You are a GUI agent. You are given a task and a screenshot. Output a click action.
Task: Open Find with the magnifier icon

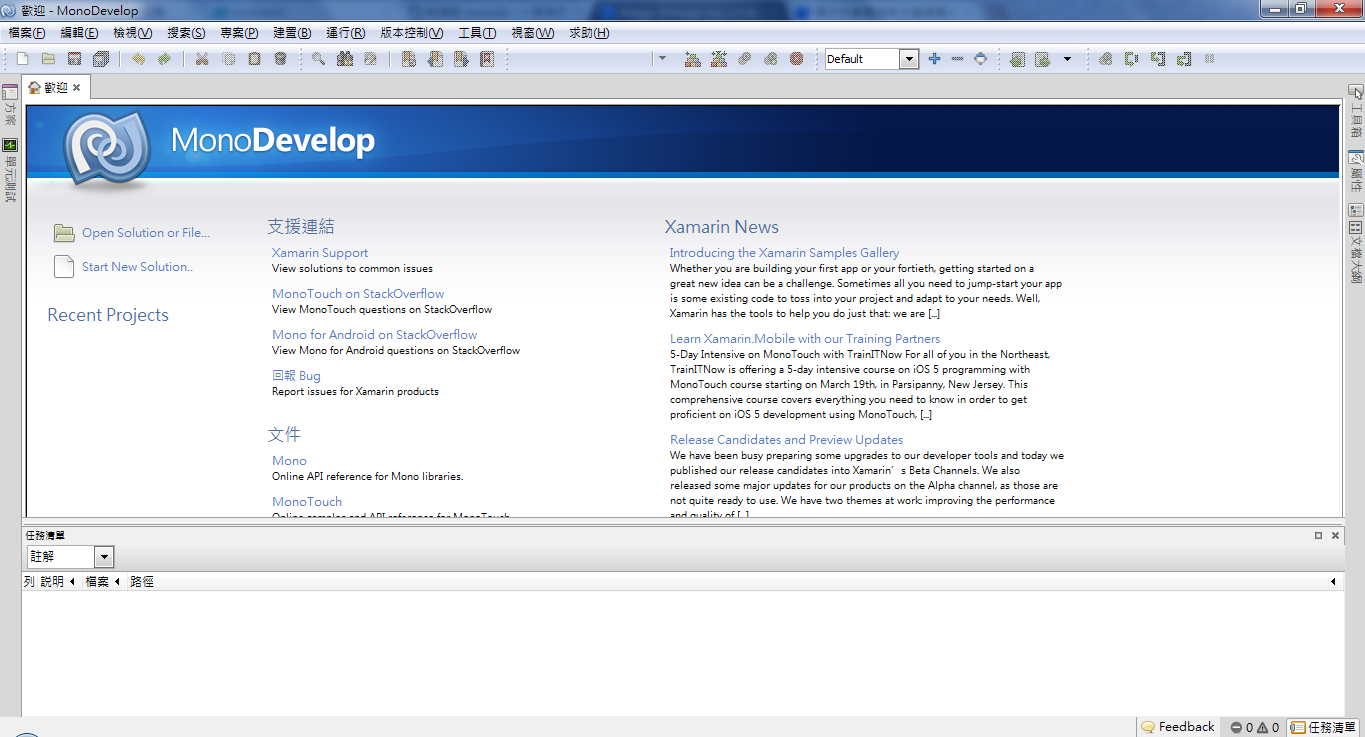pyautogui.click(x=318, y=59)
